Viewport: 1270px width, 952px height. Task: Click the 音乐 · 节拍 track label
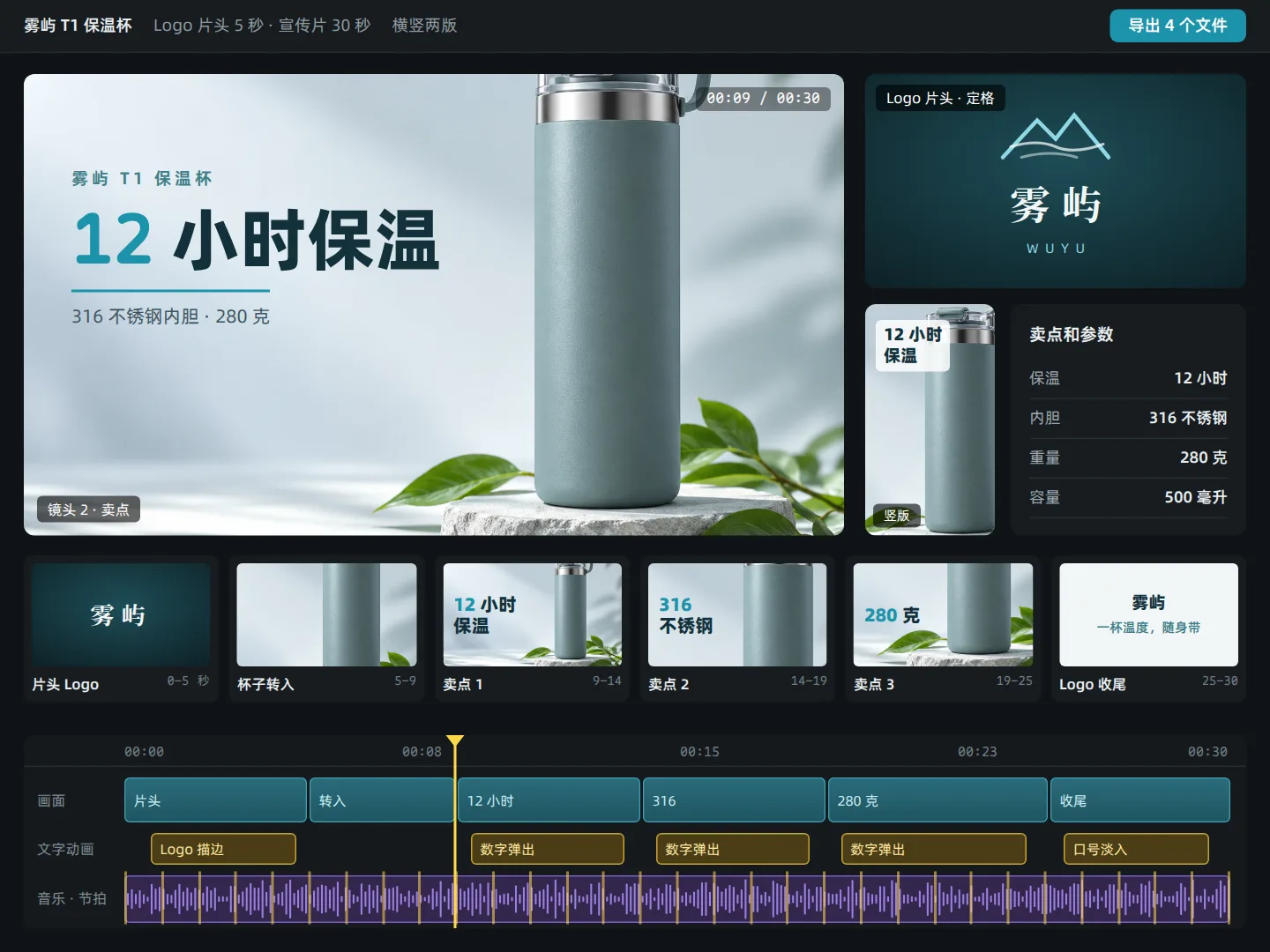[71, 898]
